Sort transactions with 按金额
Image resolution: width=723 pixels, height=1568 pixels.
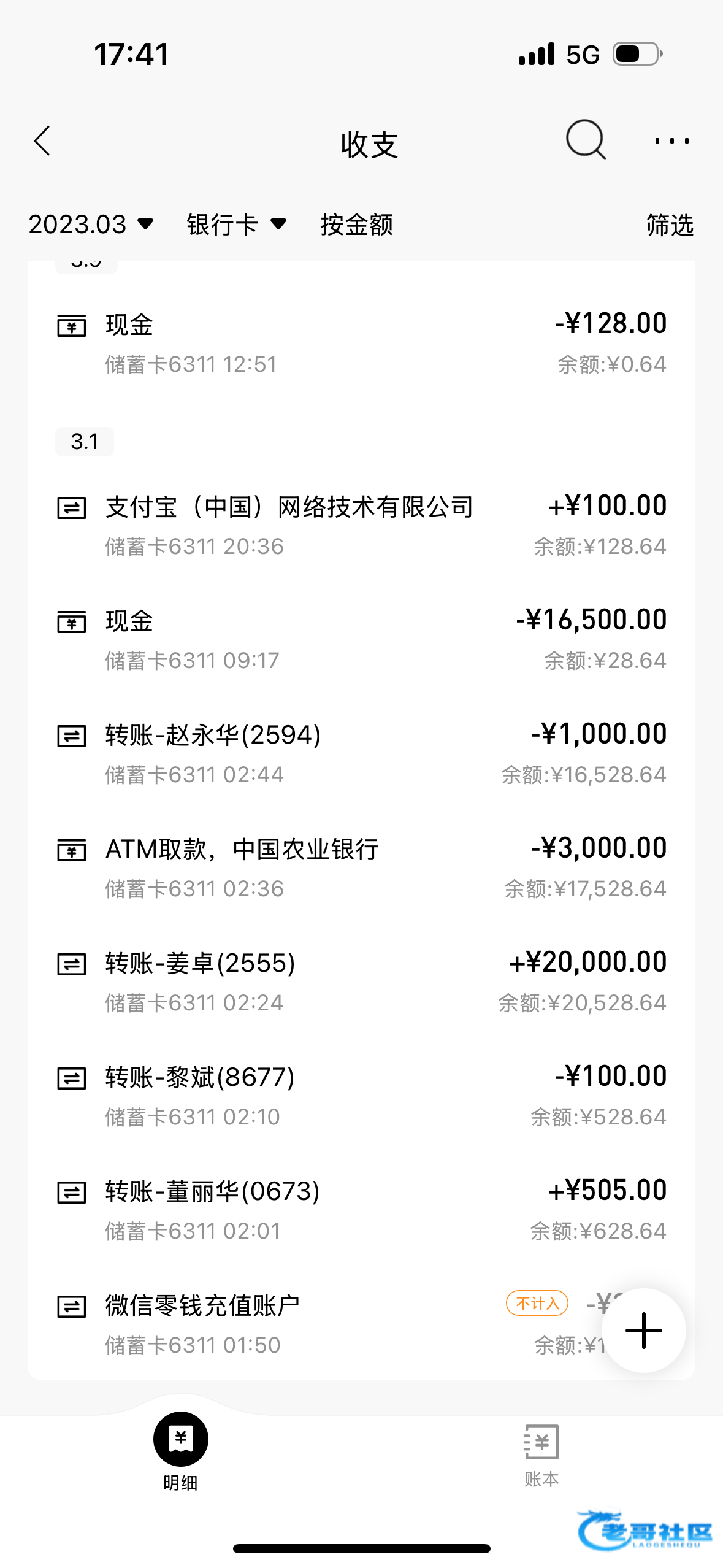tap(356, 225)
